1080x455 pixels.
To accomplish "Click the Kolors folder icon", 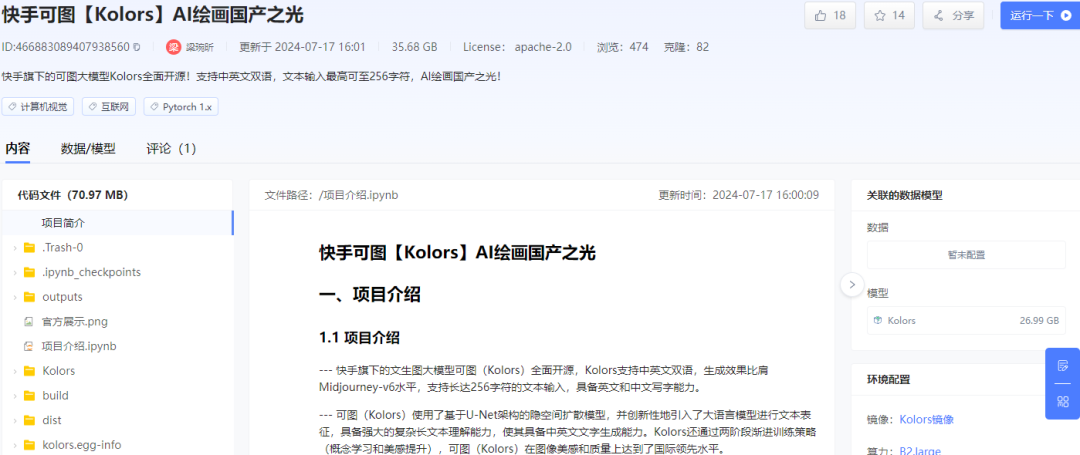I will (29, 371).
